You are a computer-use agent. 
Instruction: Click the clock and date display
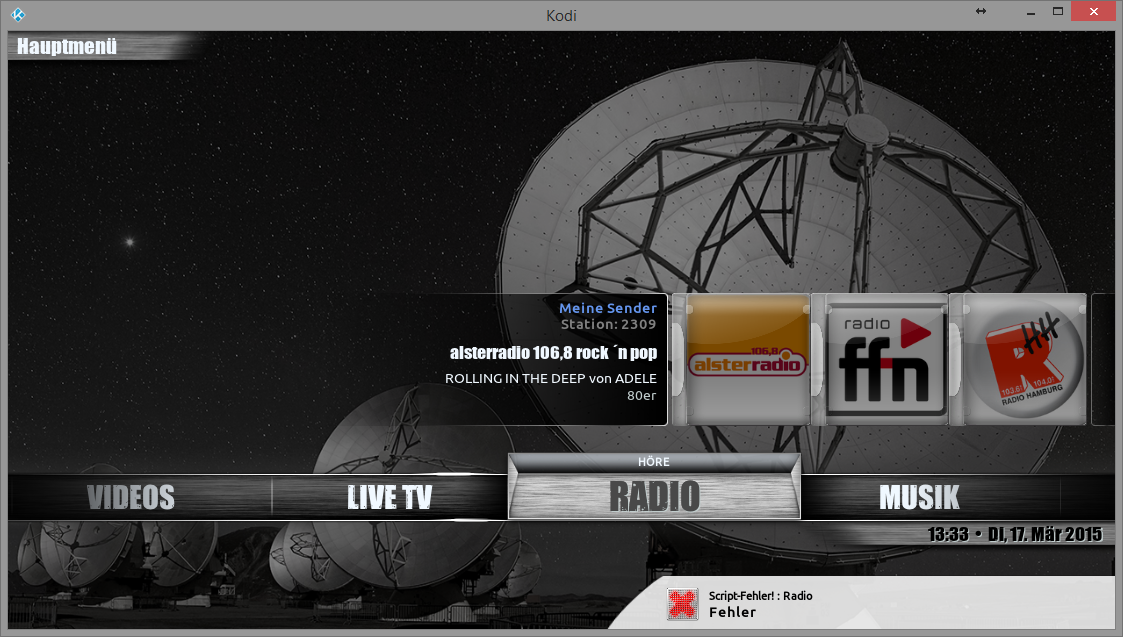coord(1014,535)
